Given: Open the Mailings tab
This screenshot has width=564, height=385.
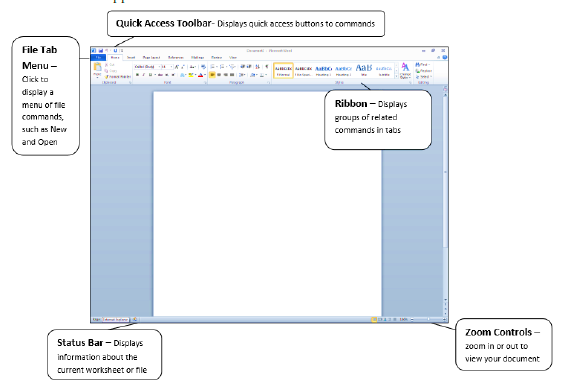Looking at the screenshot, I should (x=197, y=58).
